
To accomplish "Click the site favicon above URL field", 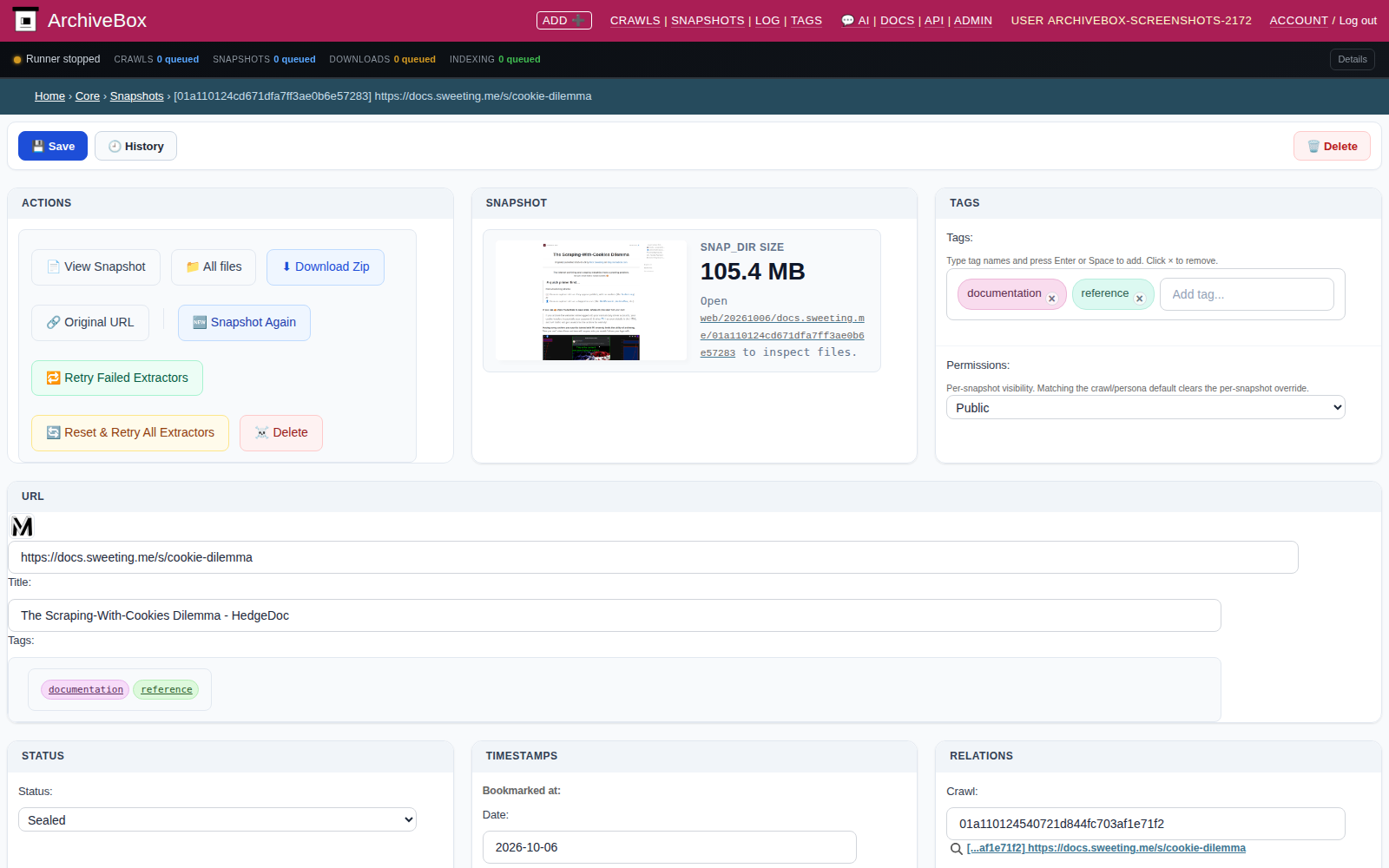I will (23, 526).
